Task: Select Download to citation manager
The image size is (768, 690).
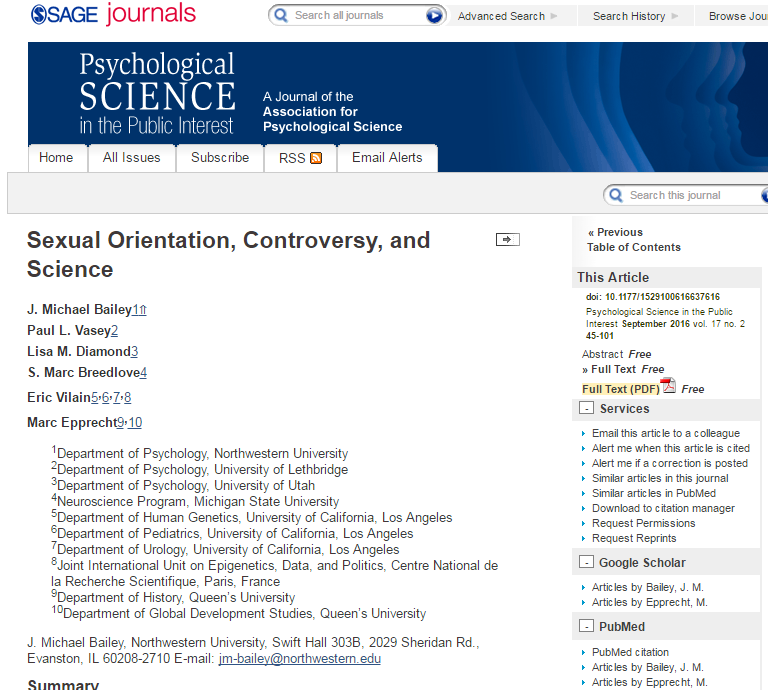Action: (x=663, y=508)
